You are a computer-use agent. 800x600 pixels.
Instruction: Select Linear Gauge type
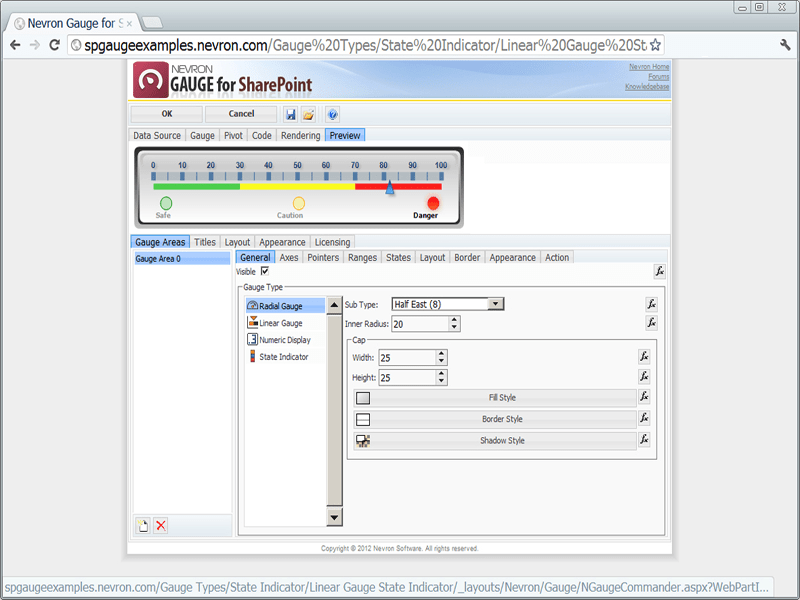(285, 323)
